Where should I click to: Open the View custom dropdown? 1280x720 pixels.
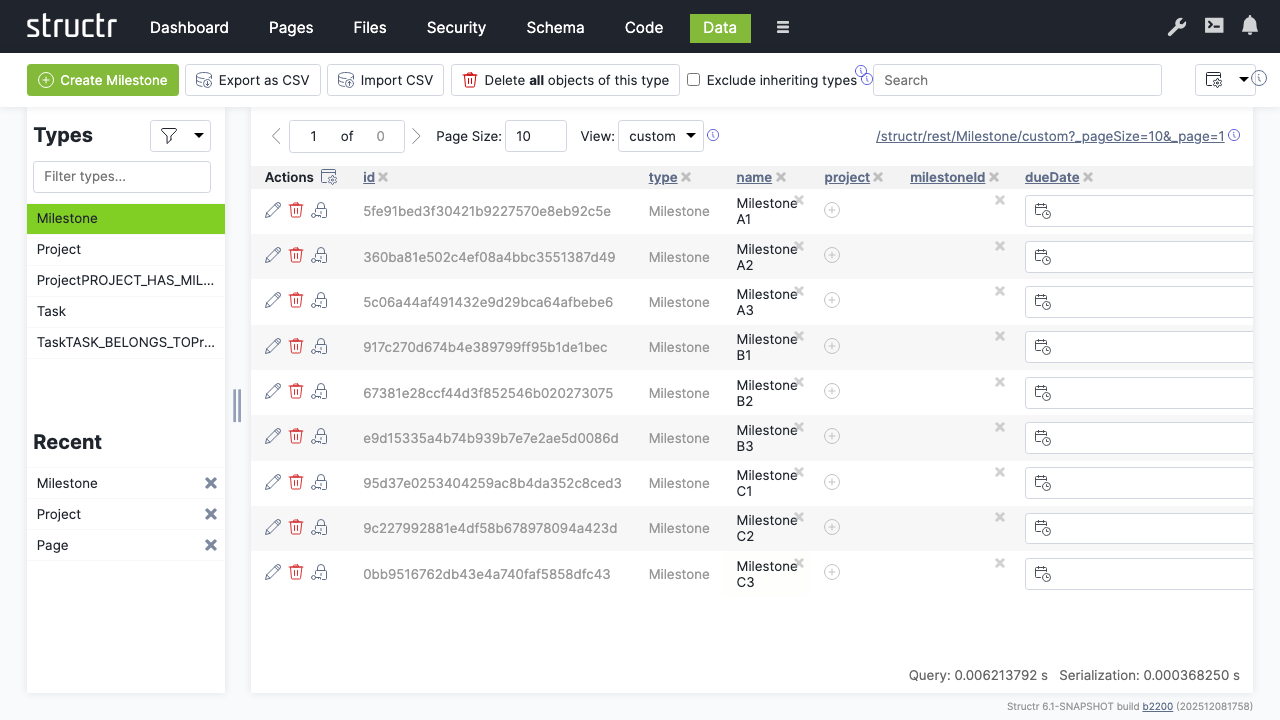tap(661, 136)
